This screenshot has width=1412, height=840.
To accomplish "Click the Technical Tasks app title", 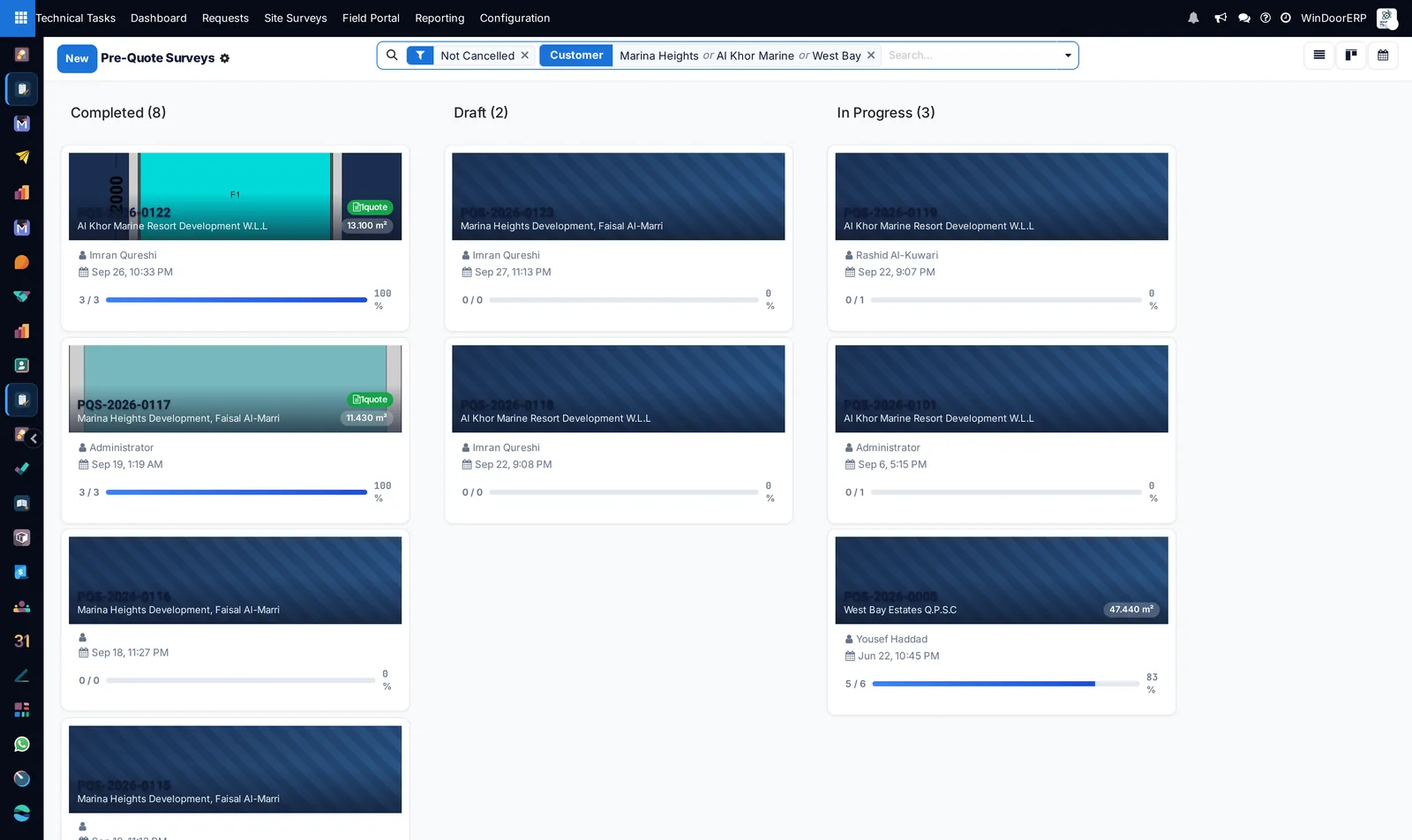I will tap(75, 18).
